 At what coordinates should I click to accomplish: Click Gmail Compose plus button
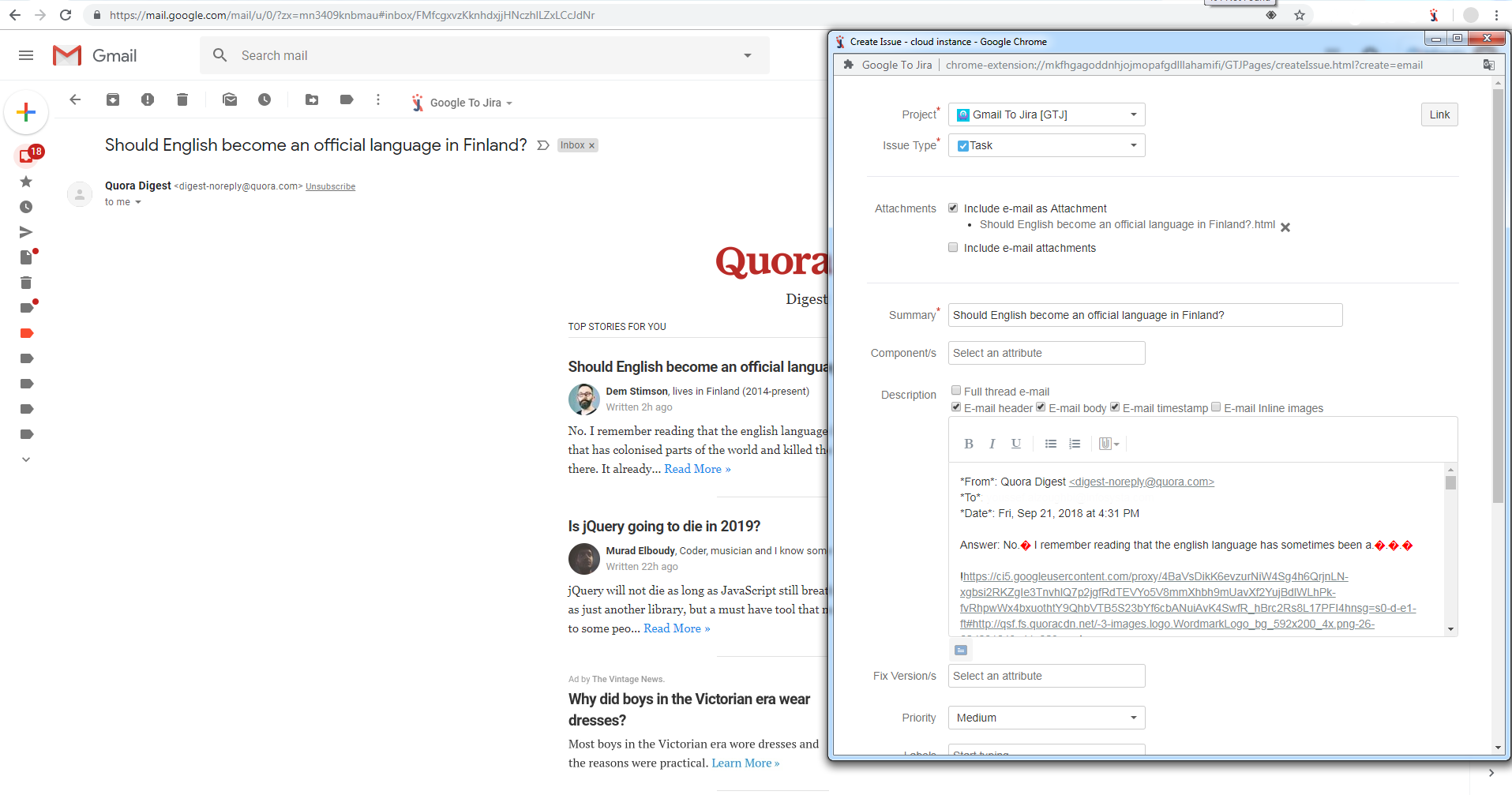click(26, 113)
